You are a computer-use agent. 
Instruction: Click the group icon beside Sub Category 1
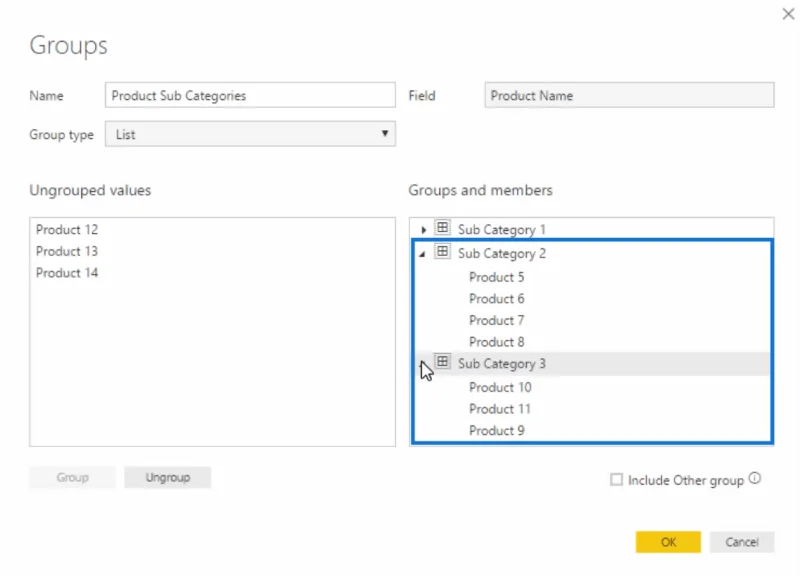(x=442, y=228)
